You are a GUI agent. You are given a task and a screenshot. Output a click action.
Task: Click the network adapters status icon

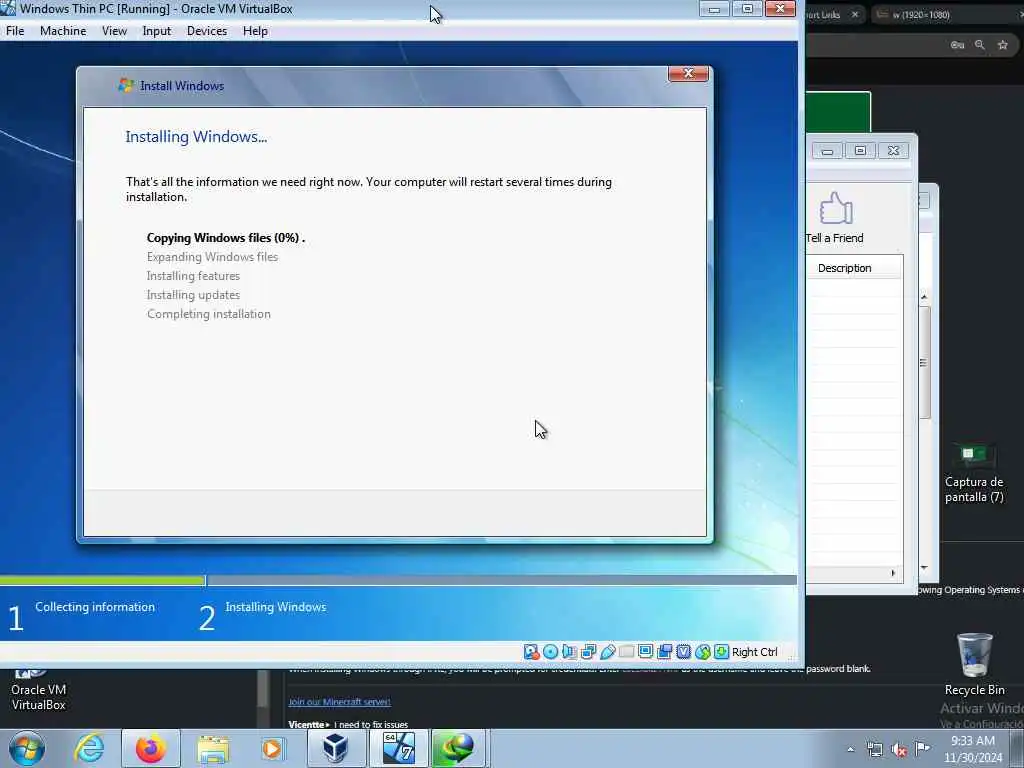(x=588, y=652)
